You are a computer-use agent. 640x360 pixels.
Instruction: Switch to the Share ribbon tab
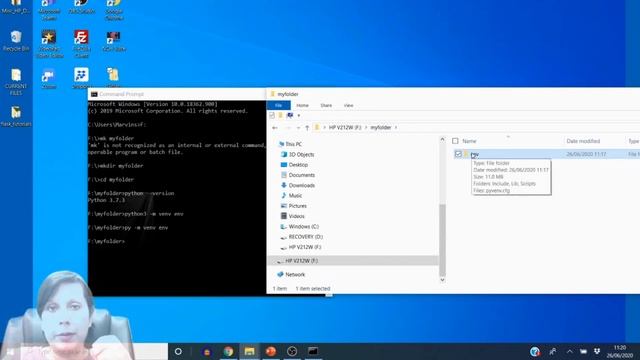[326, 105]
